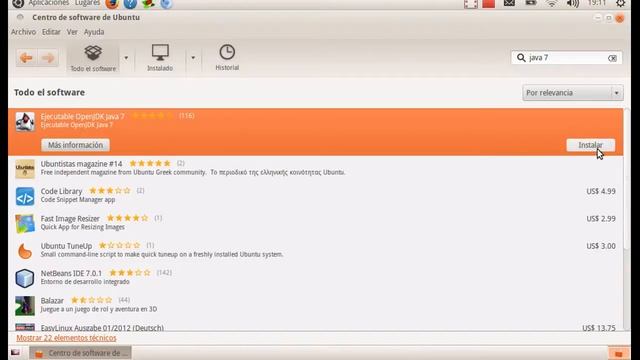Open the Editar menu
Viewport: 640px width, 360px height.
click(x=51, y=32)
